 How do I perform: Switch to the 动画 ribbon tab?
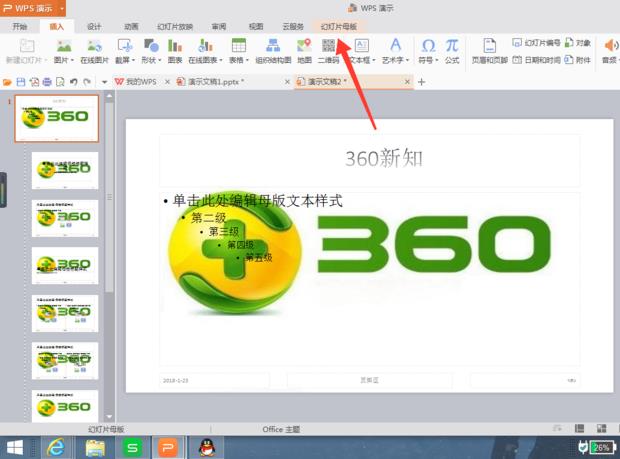point(131,26)
